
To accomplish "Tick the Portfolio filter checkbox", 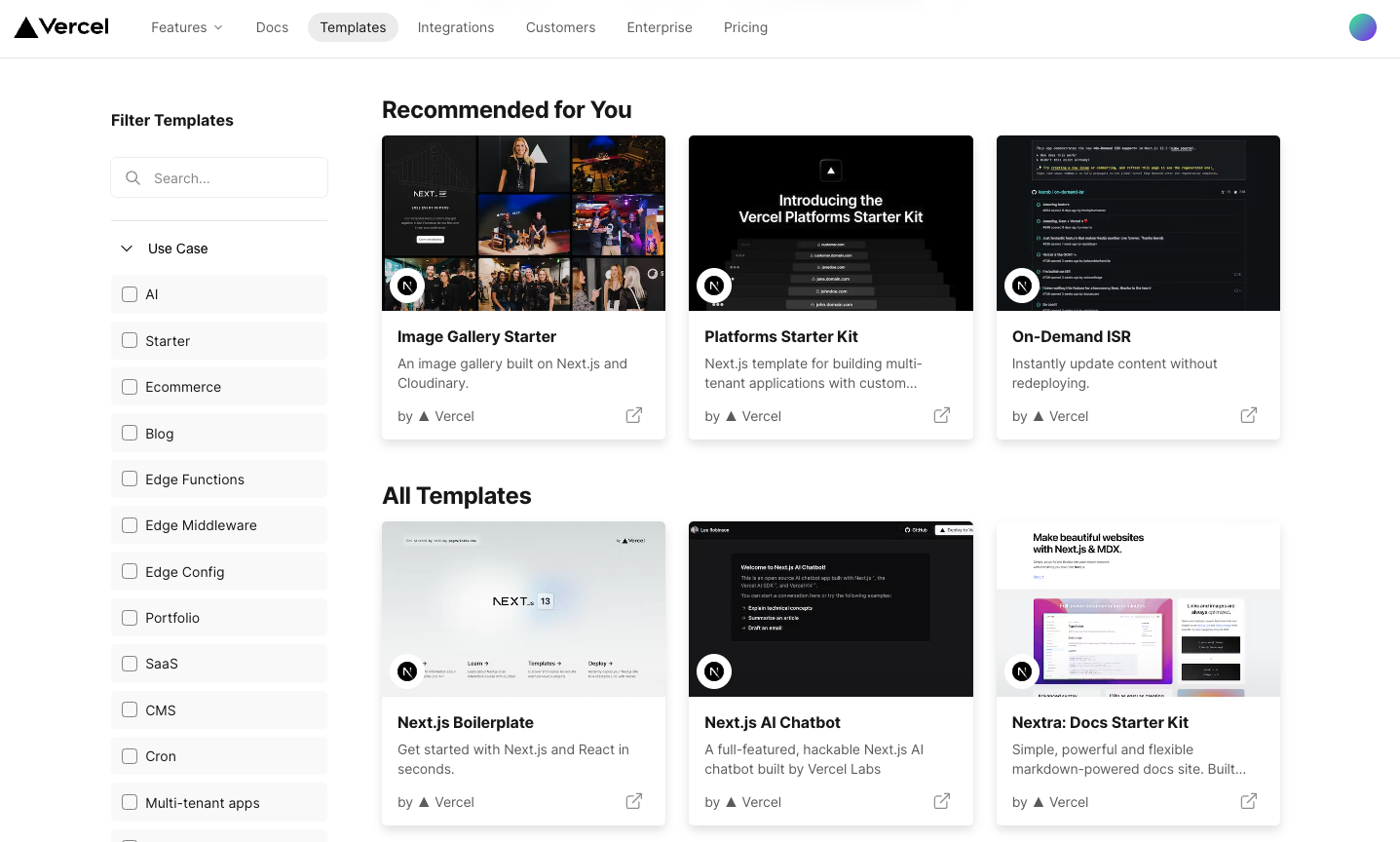I will pos(130,618).
